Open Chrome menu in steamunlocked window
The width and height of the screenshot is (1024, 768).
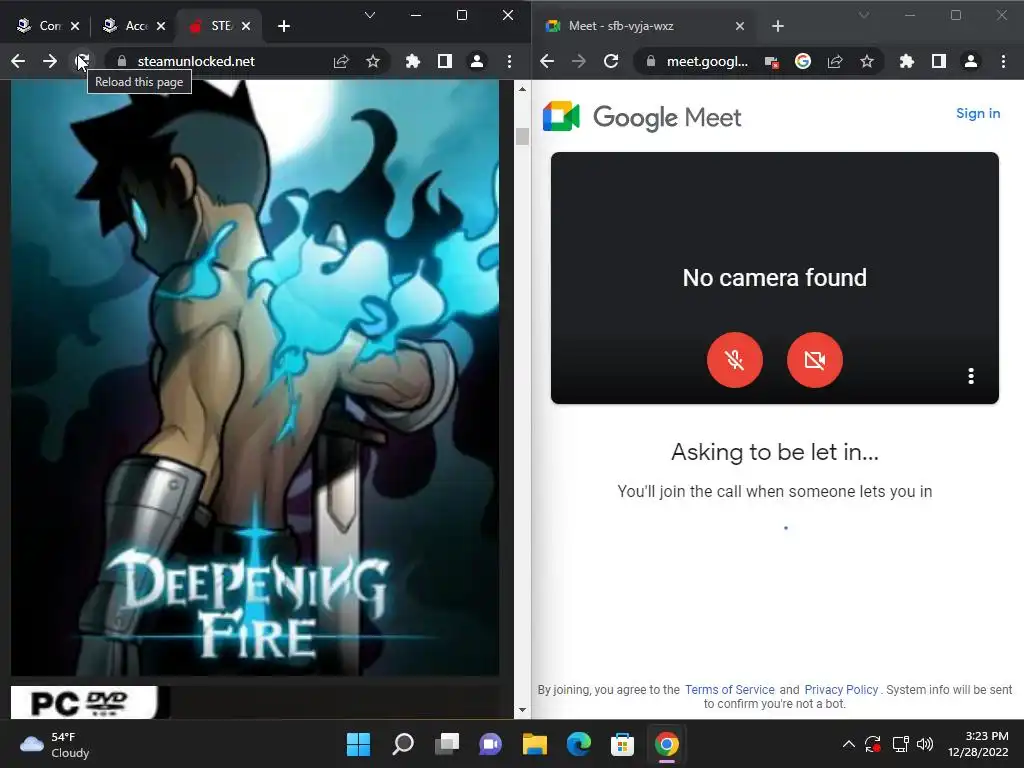pos(509,61)
